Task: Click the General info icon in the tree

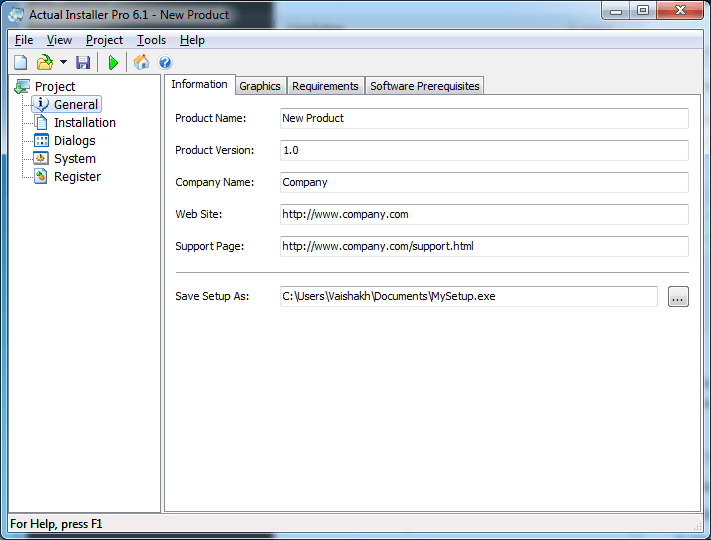Action: [41, 104]
